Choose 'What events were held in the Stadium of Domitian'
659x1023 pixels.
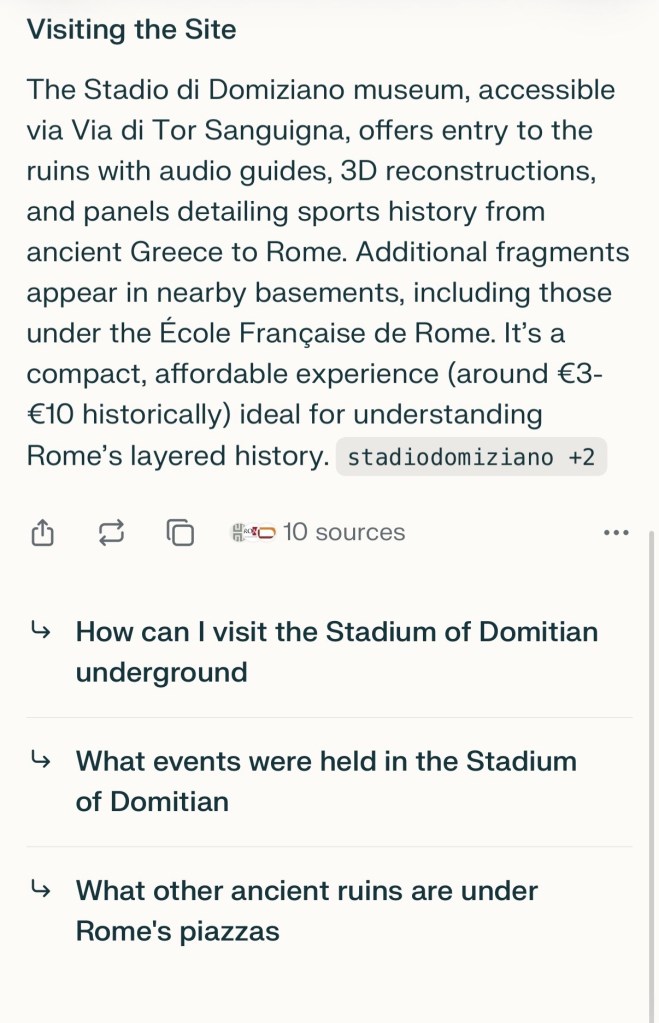click(x=326, y=781)
